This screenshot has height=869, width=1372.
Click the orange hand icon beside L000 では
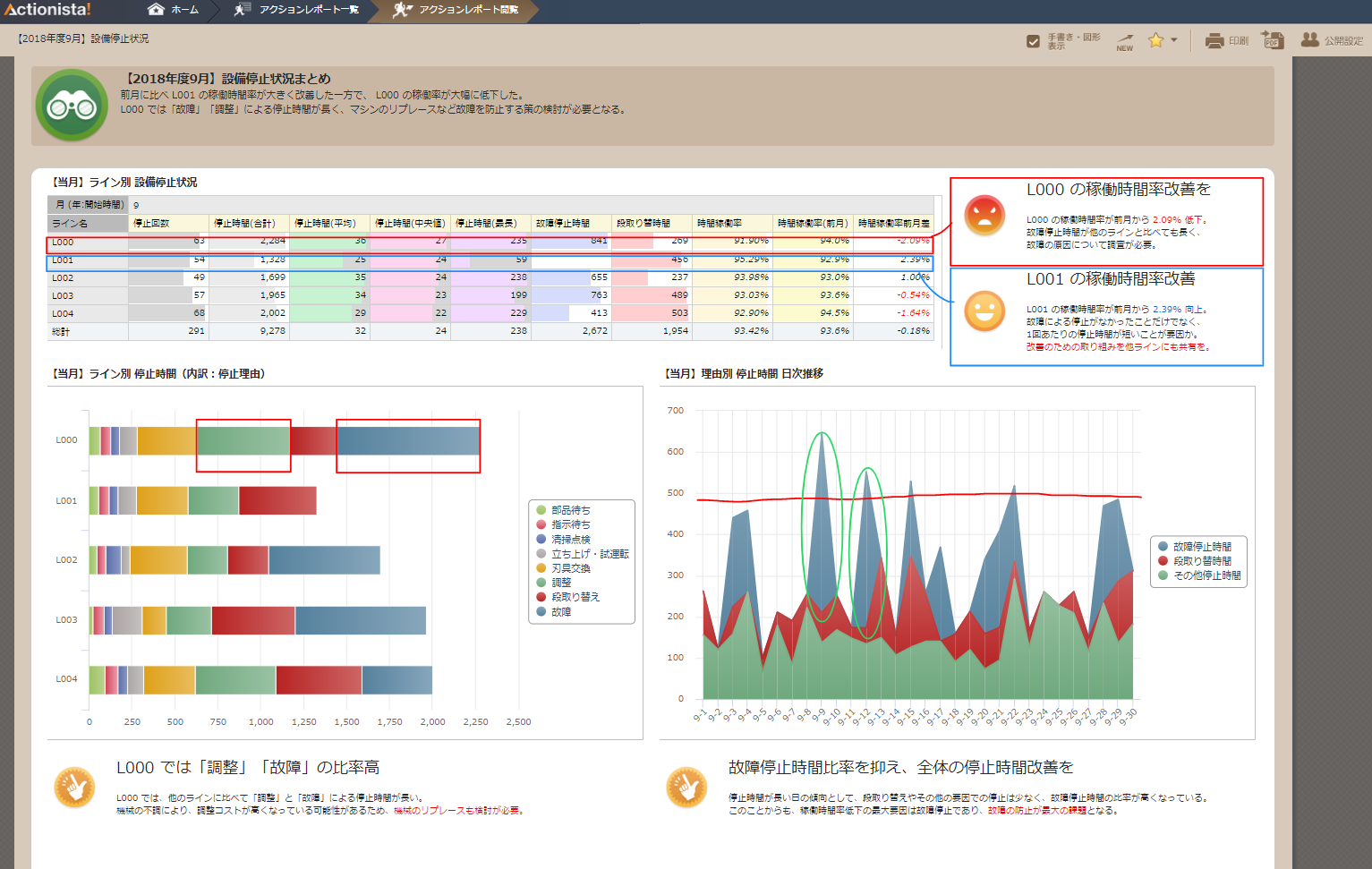[x=74, y=788]
